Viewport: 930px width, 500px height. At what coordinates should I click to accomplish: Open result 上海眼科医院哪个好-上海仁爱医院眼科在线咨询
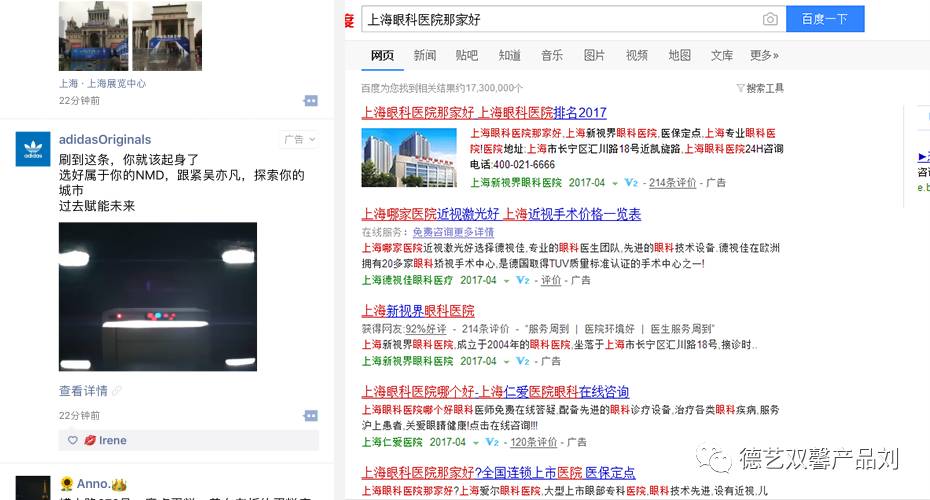point(495,392)
